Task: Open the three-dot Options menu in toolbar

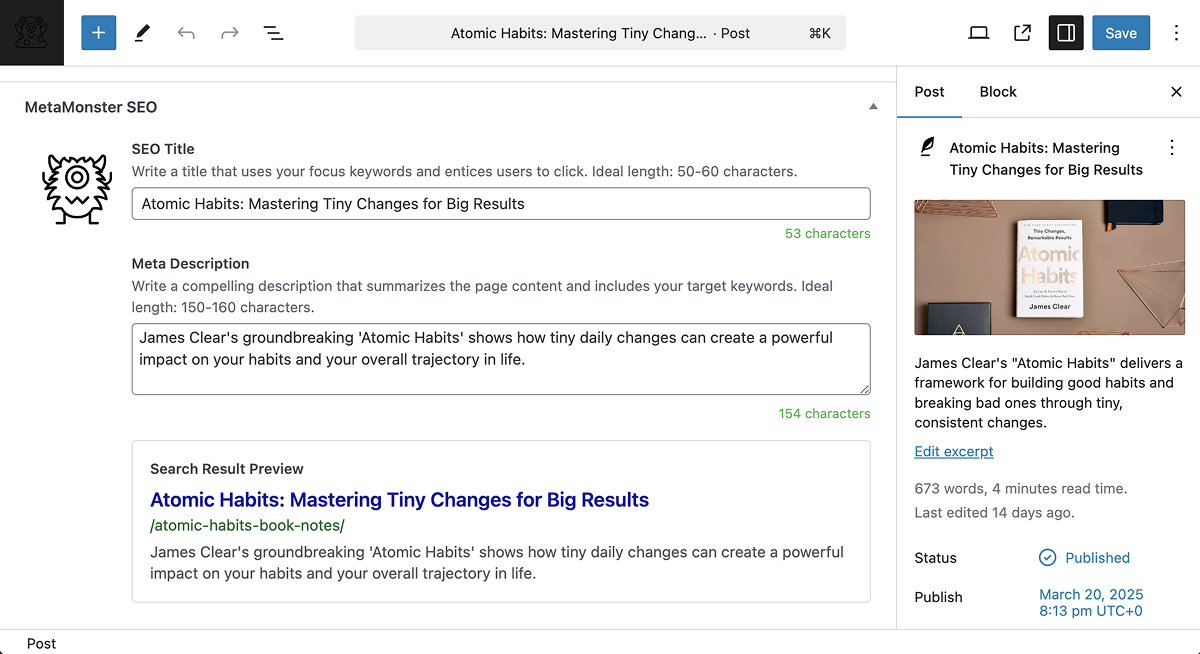Action: tap(1175, 33)
